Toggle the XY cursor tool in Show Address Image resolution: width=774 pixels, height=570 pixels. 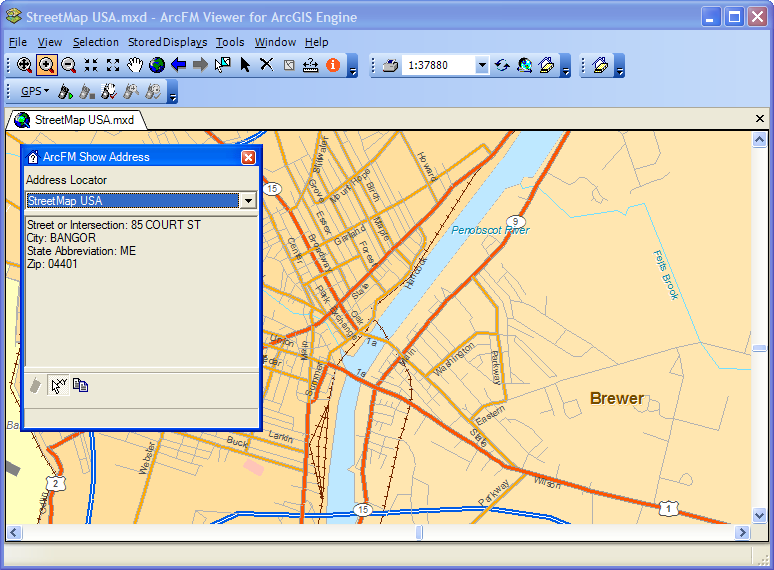coord(58,385)
